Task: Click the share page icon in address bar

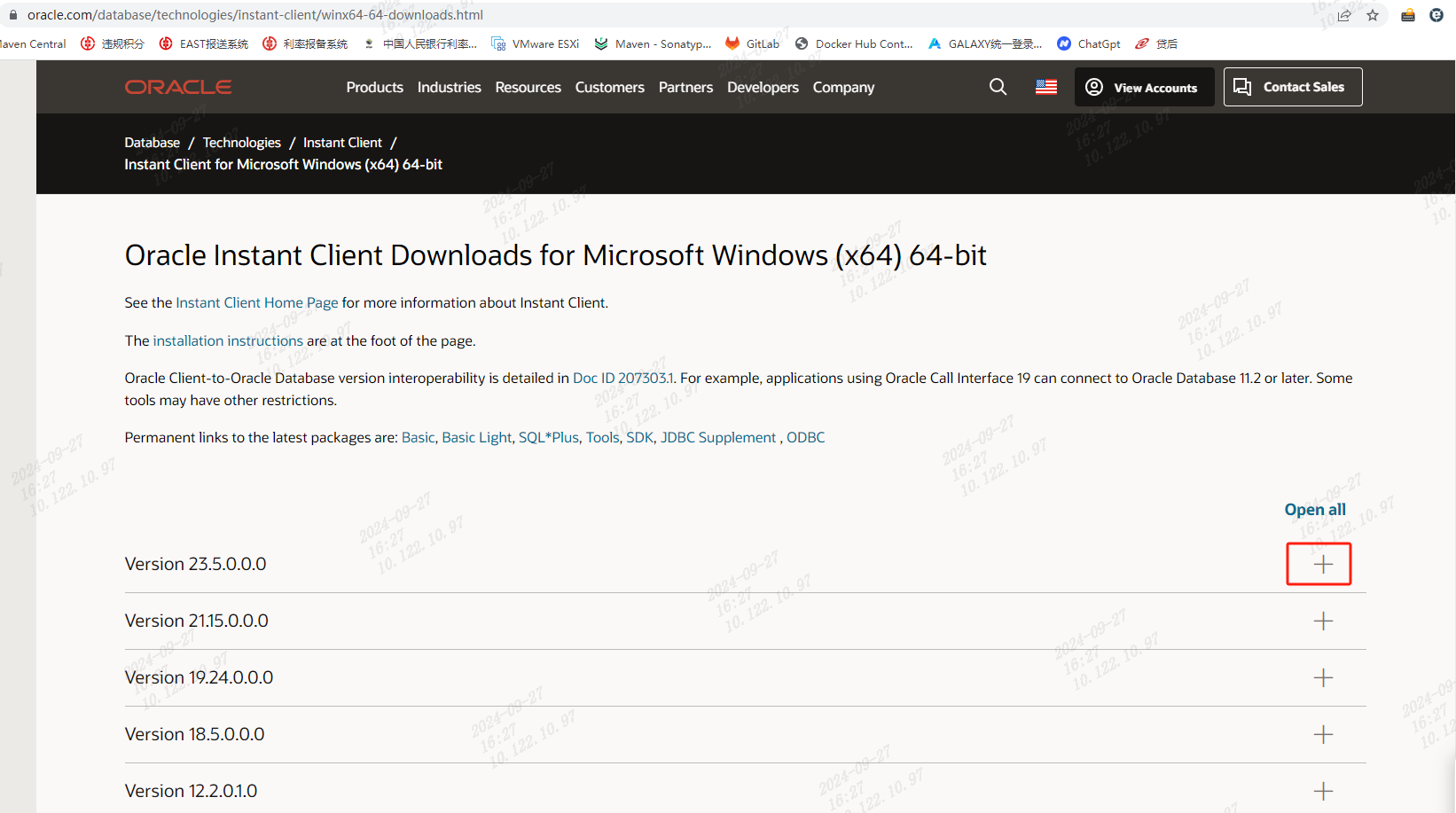Action: click(1344, 15)
